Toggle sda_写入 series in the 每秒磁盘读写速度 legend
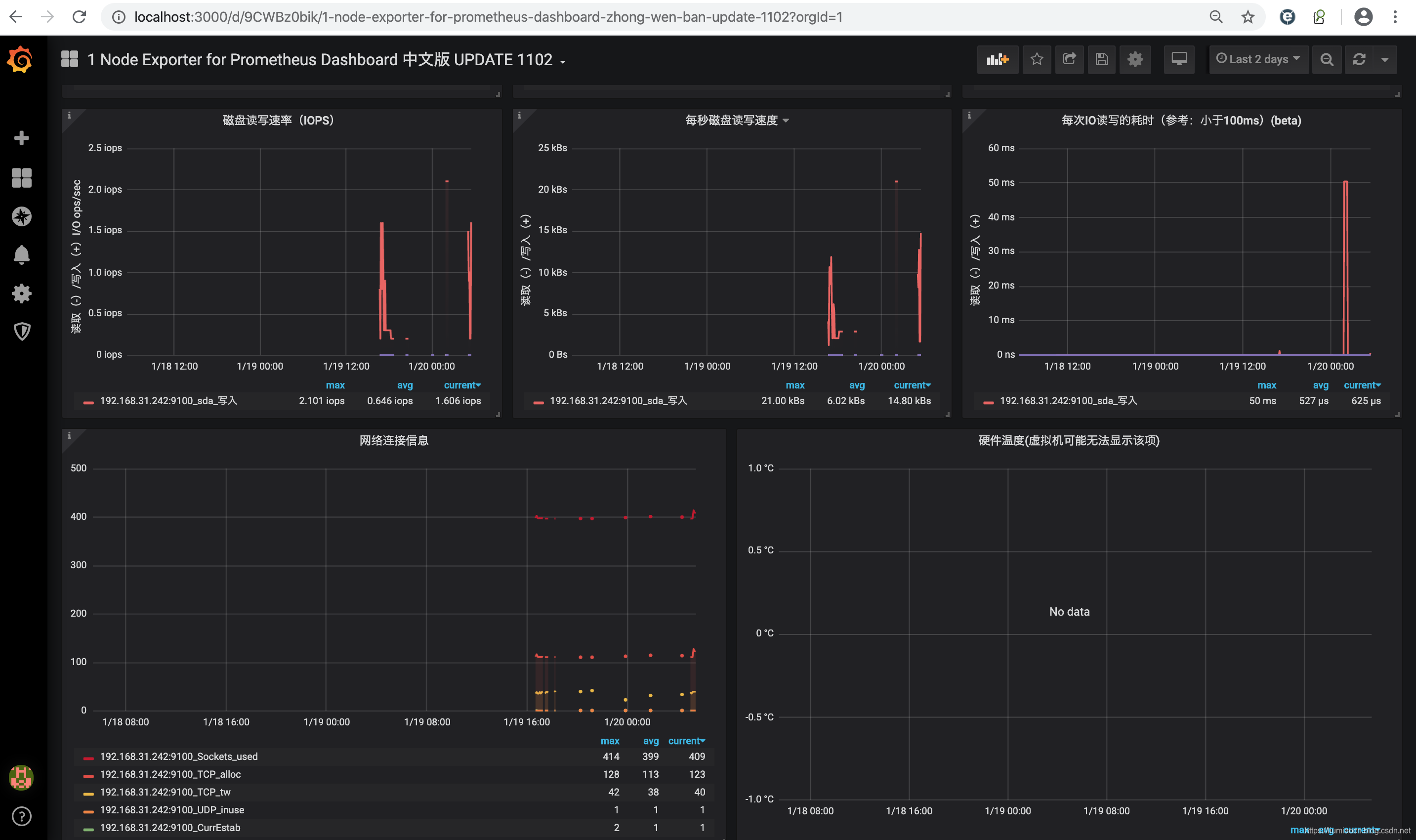1416x840 pixels. tap(619, 401)
